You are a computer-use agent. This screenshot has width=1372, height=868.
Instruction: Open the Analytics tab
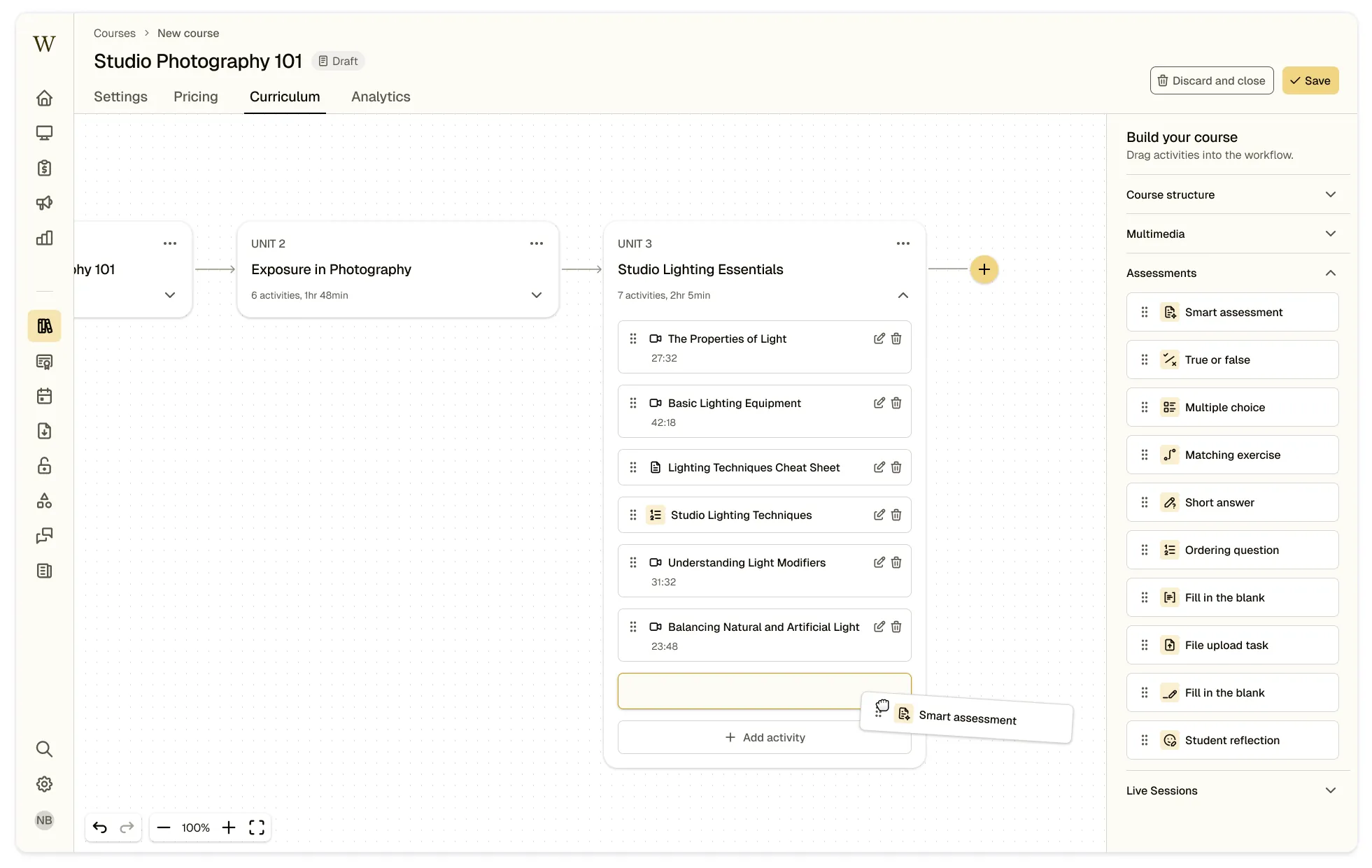pyautogui.click(x=381, y=97)
